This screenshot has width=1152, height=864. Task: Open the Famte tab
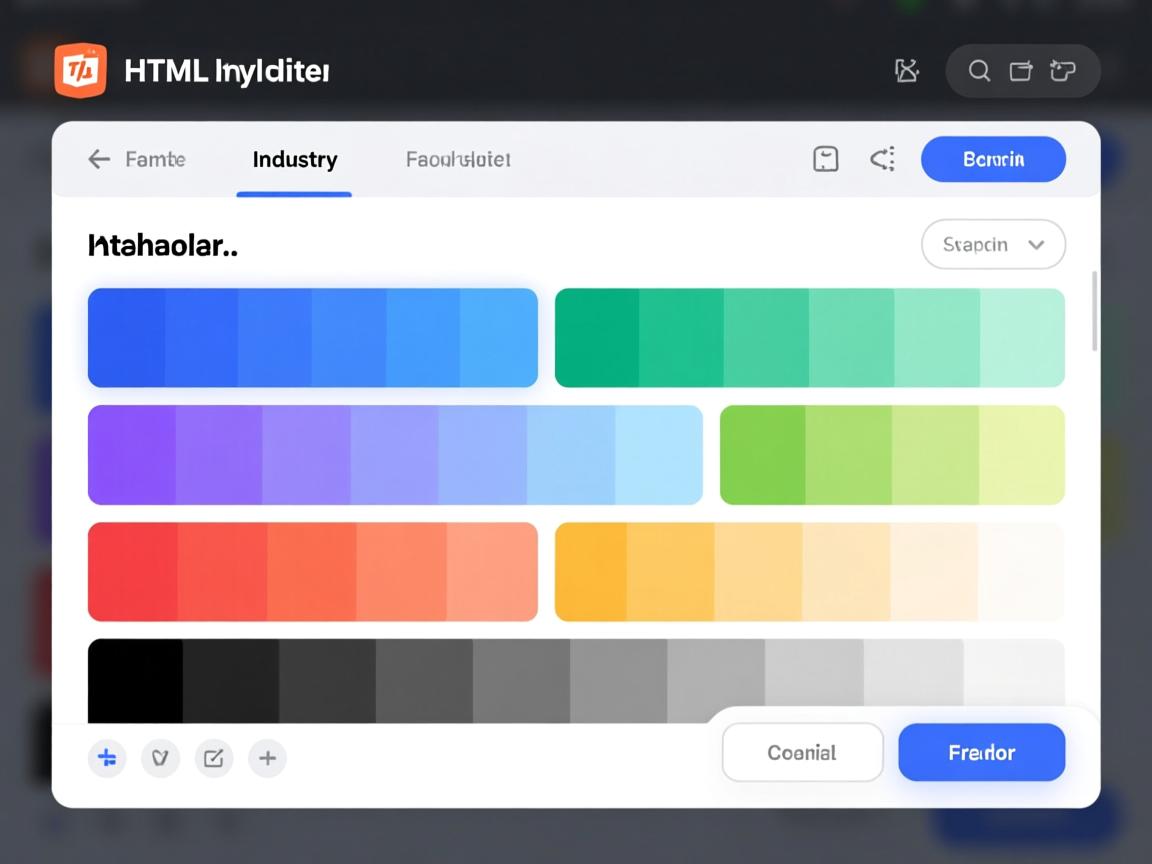[x=155, y=159]
